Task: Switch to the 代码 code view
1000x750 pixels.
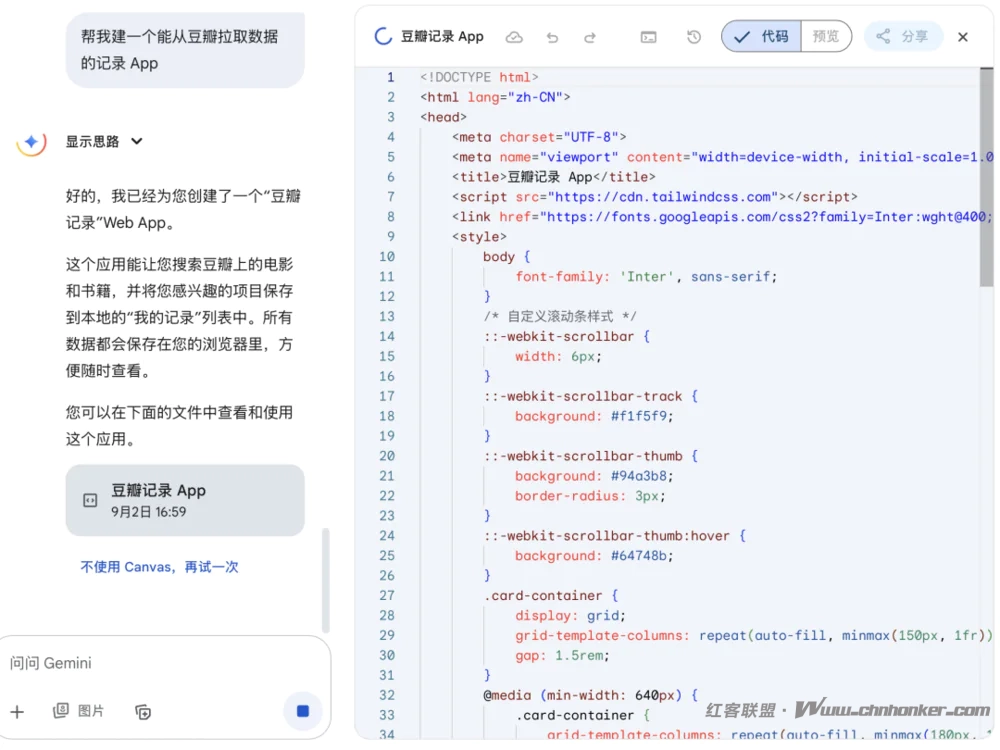Action: tap(762, 36)
